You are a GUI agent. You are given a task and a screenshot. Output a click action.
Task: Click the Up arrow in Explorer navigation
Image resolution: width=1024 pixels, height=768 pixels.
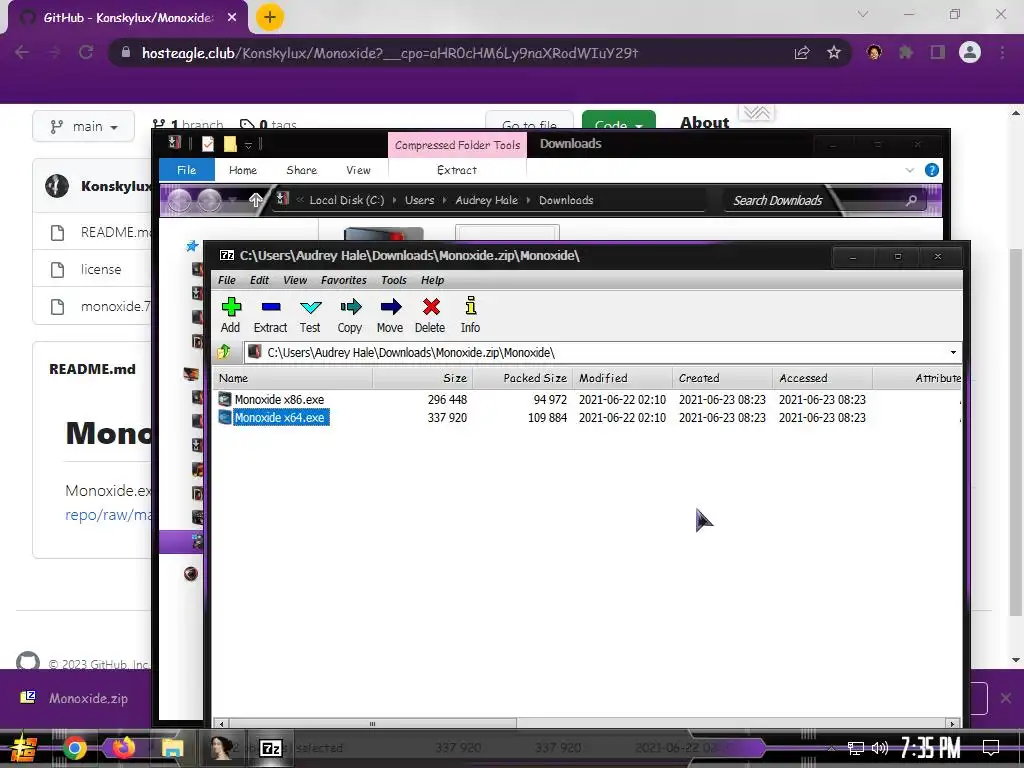coord(255,200)
